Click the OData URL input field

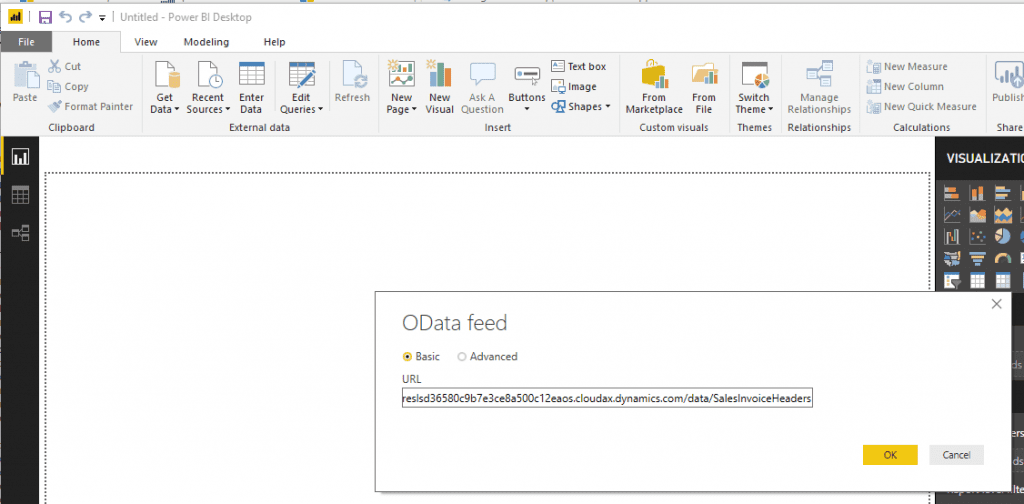tap(606, 398)
